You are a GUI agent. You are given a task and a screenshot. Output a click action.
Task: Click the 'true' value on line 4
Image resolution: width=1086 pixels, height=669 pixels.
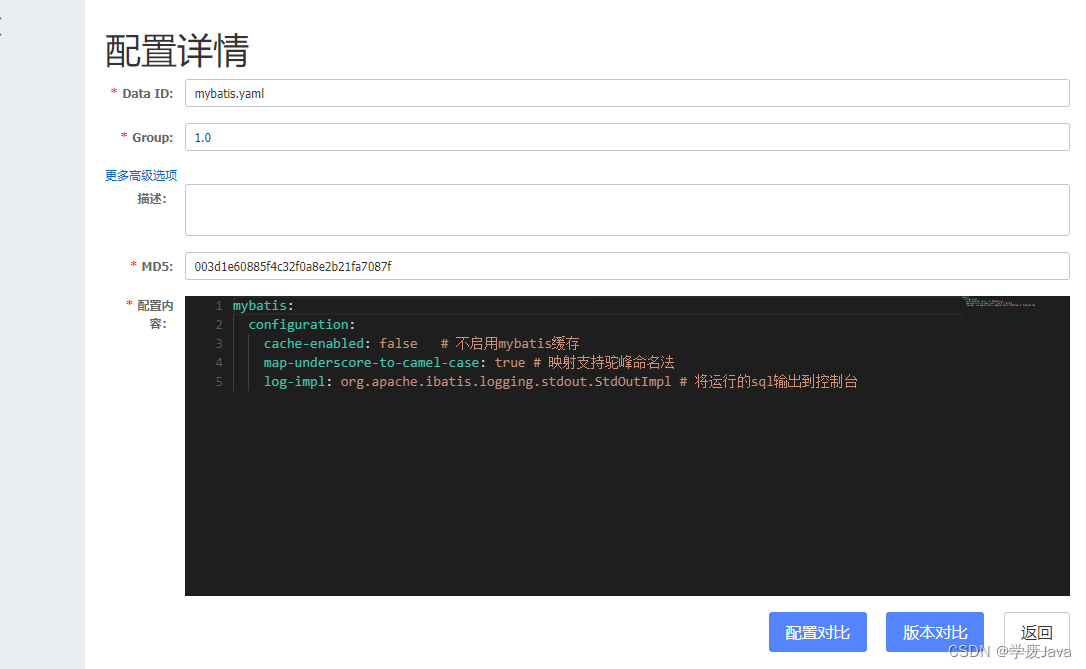coord(510,362)
